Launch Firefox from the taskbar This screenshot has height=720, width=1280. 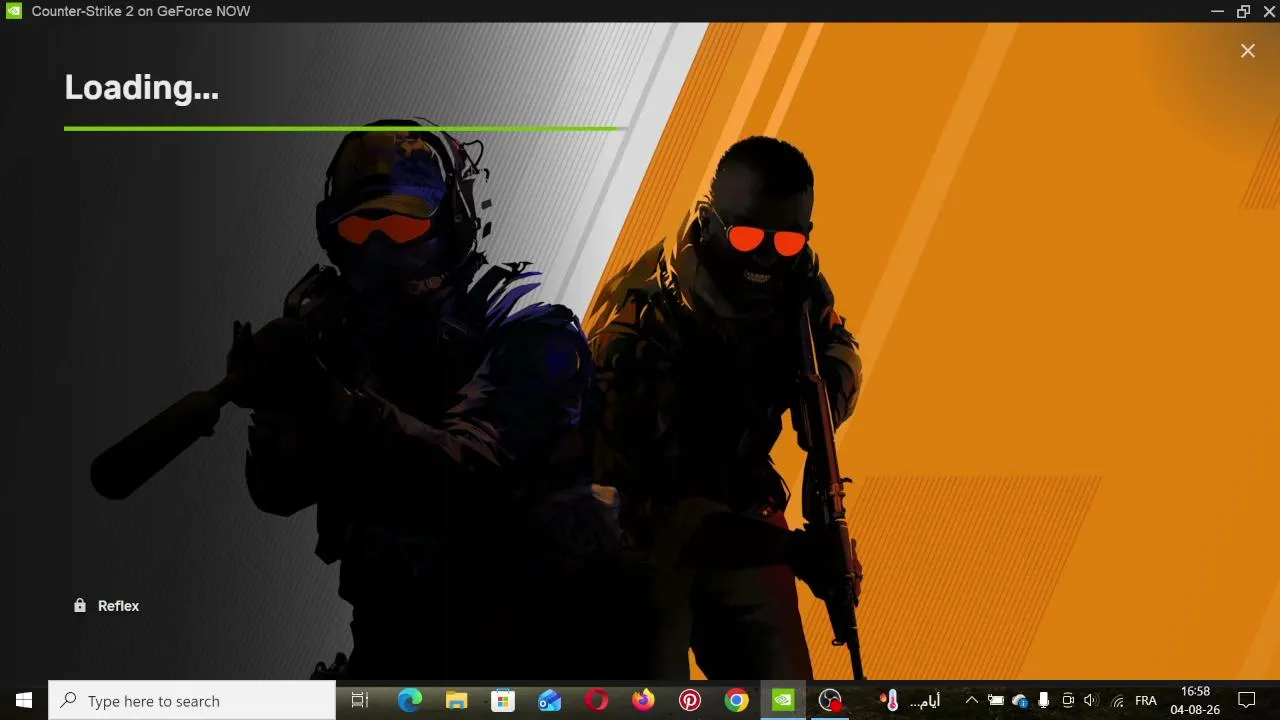point(643,701)
